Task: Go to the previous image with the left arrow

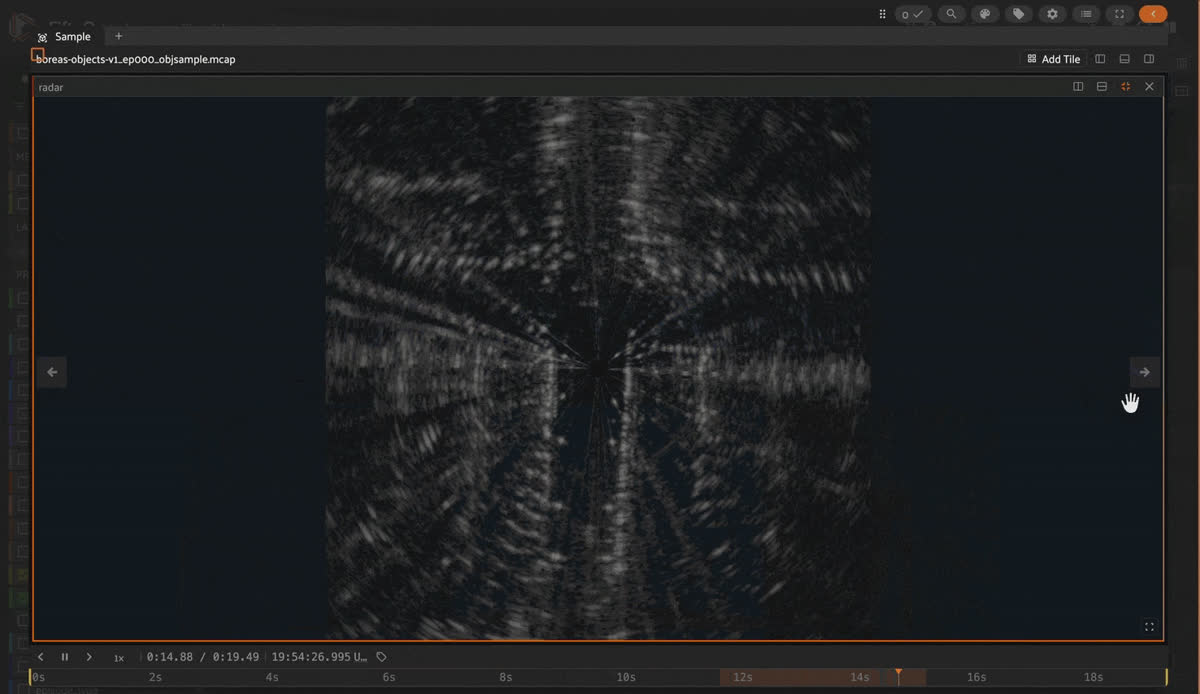Action: point(52,372)
